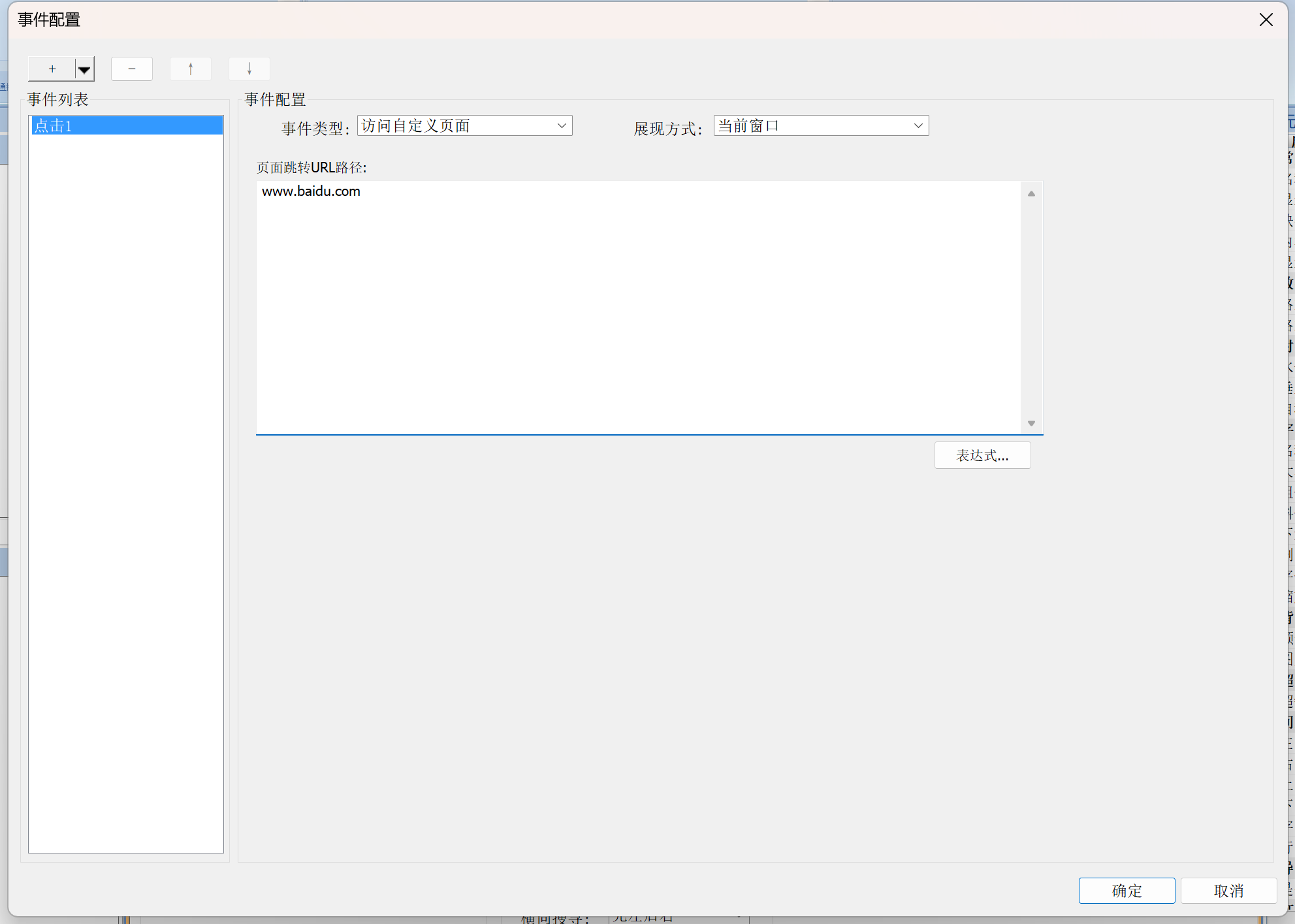Image resolution: width=1295 pixels, height=924 pixels.
Task: Click the URL box scrollbar down arrow
Action: pos(1031,423)
